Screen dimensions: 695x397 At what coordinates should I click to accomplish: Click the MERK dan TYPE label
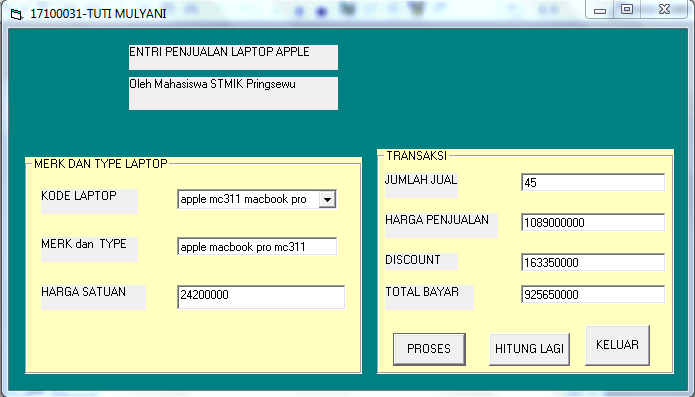(x=89, y=249)
